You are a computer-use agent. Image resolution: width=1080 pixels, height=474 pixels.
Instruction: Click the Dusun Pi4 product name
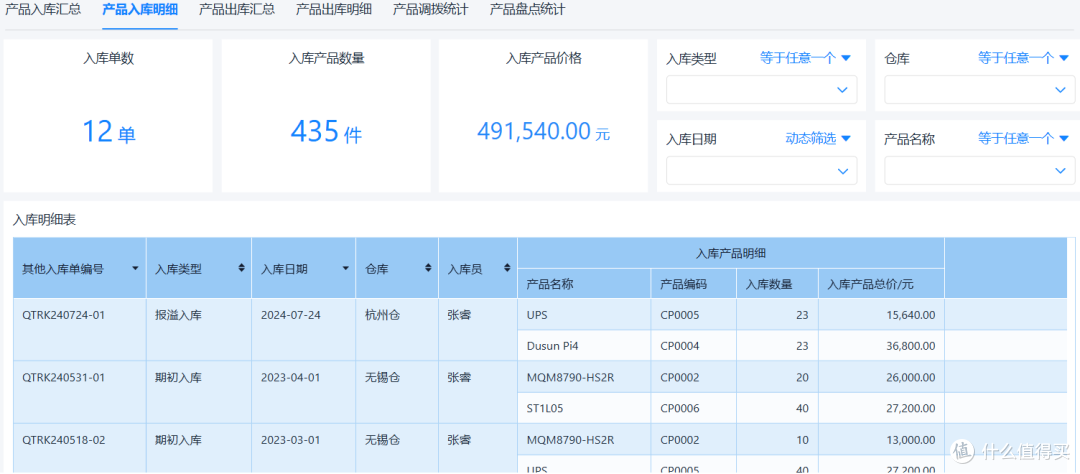click(552, 346)
